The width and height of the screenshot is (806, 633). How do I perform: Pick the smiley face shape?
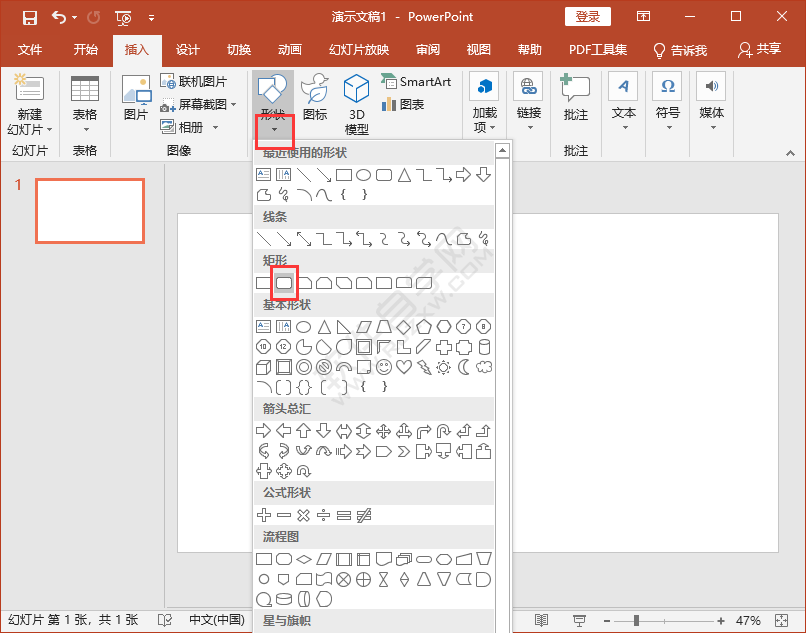[x=384, y=367]
